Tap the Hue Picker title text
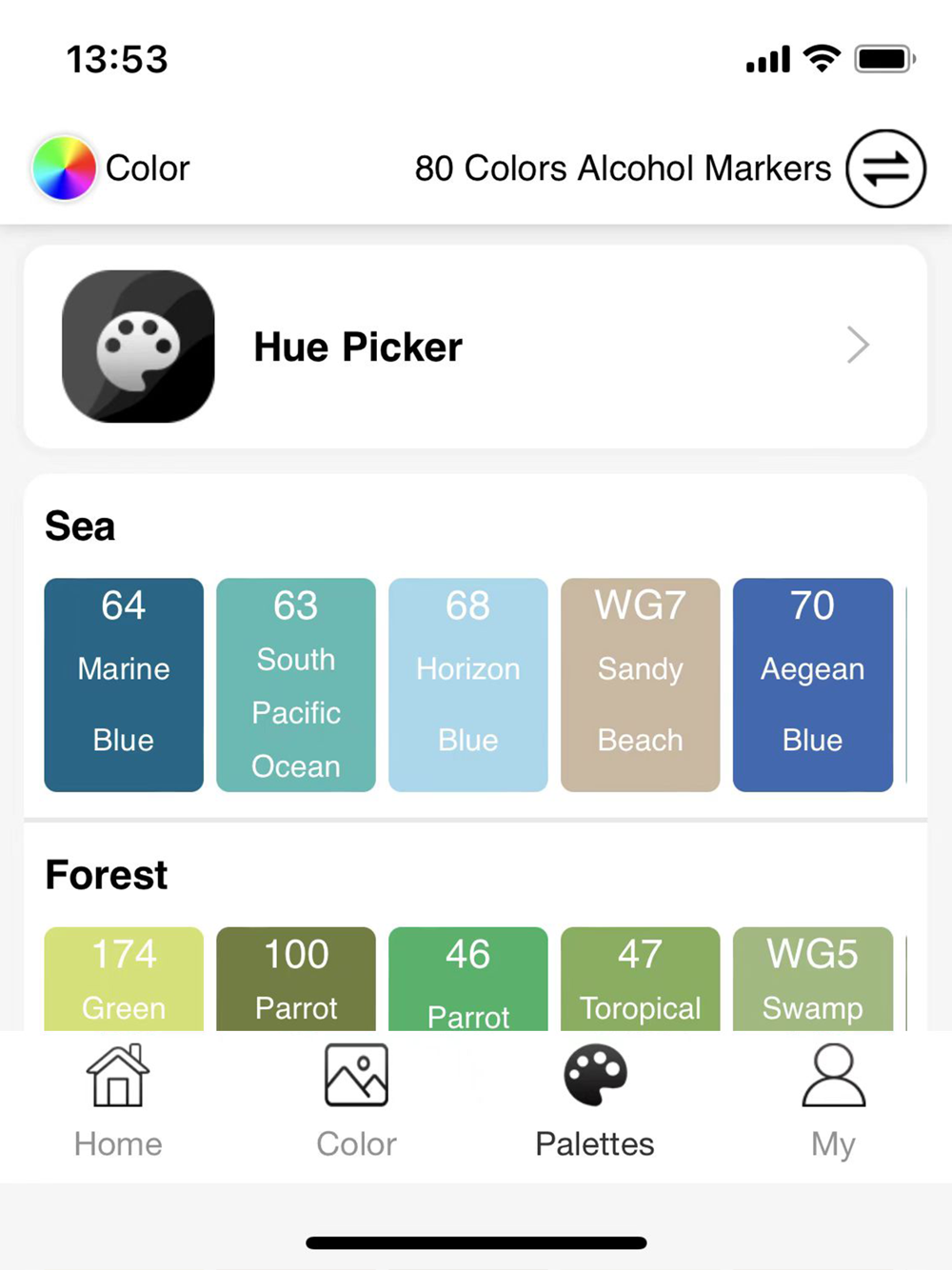Viewport: 952px width, 1270px height. click(358, 347)
